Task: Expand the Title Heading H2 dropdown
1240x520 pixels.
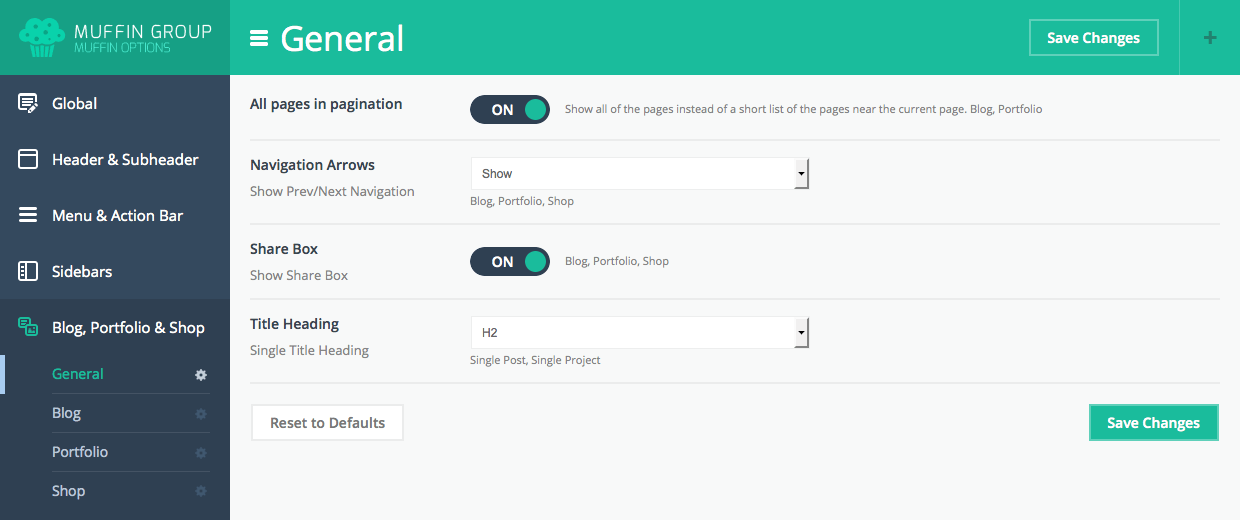Action: (x=639, y=332)
